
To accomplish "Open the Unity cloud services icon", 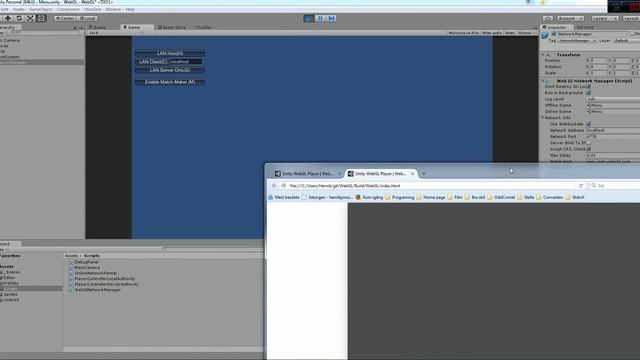I will (548, 19).
